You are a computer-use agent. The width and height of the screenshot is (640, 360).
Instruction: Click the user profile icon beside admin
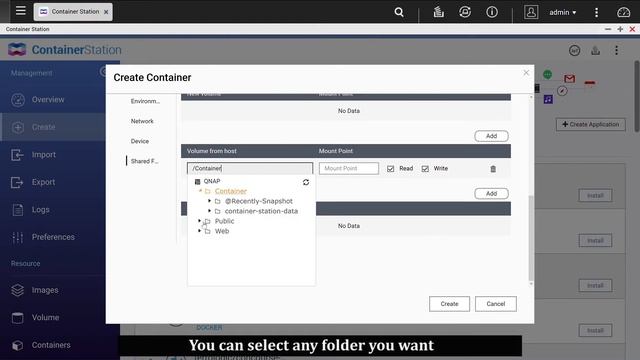pyautogui.click(x=531, y=12)
